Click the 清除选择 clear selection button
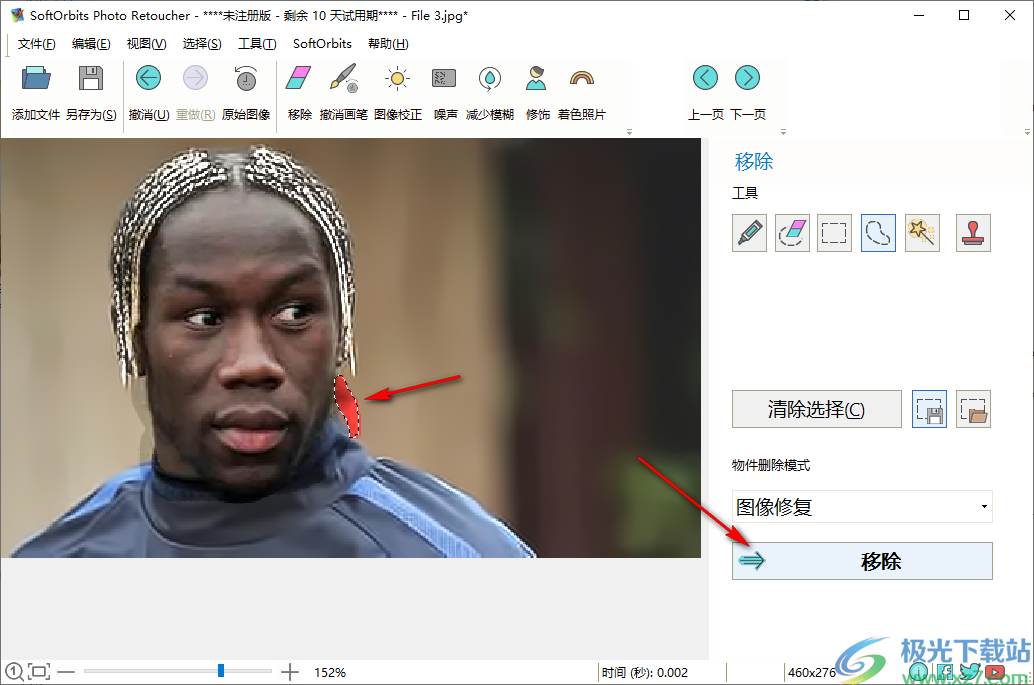The width and height of the screenshot is (1034, 685). [x=816, y=408]
